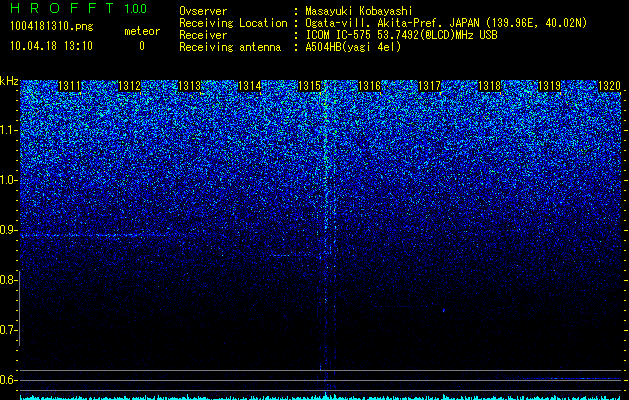
Task: Click the meteor count value 0
Action: tap(142, 46)
